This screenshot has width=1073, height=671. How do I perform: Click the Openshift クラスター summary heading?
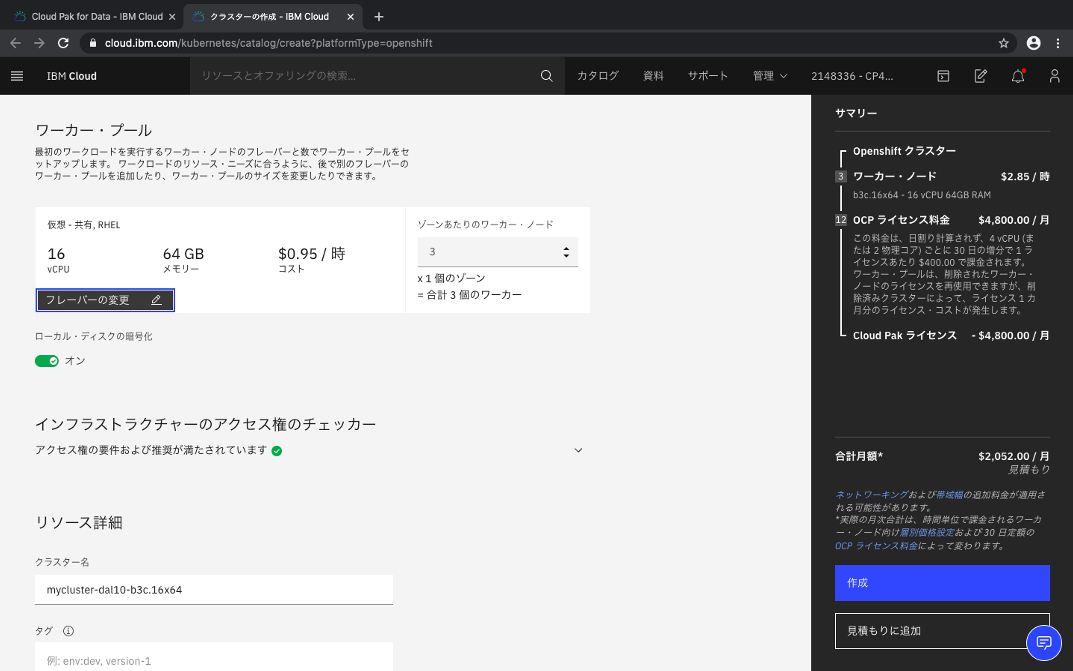pos(904,151)
